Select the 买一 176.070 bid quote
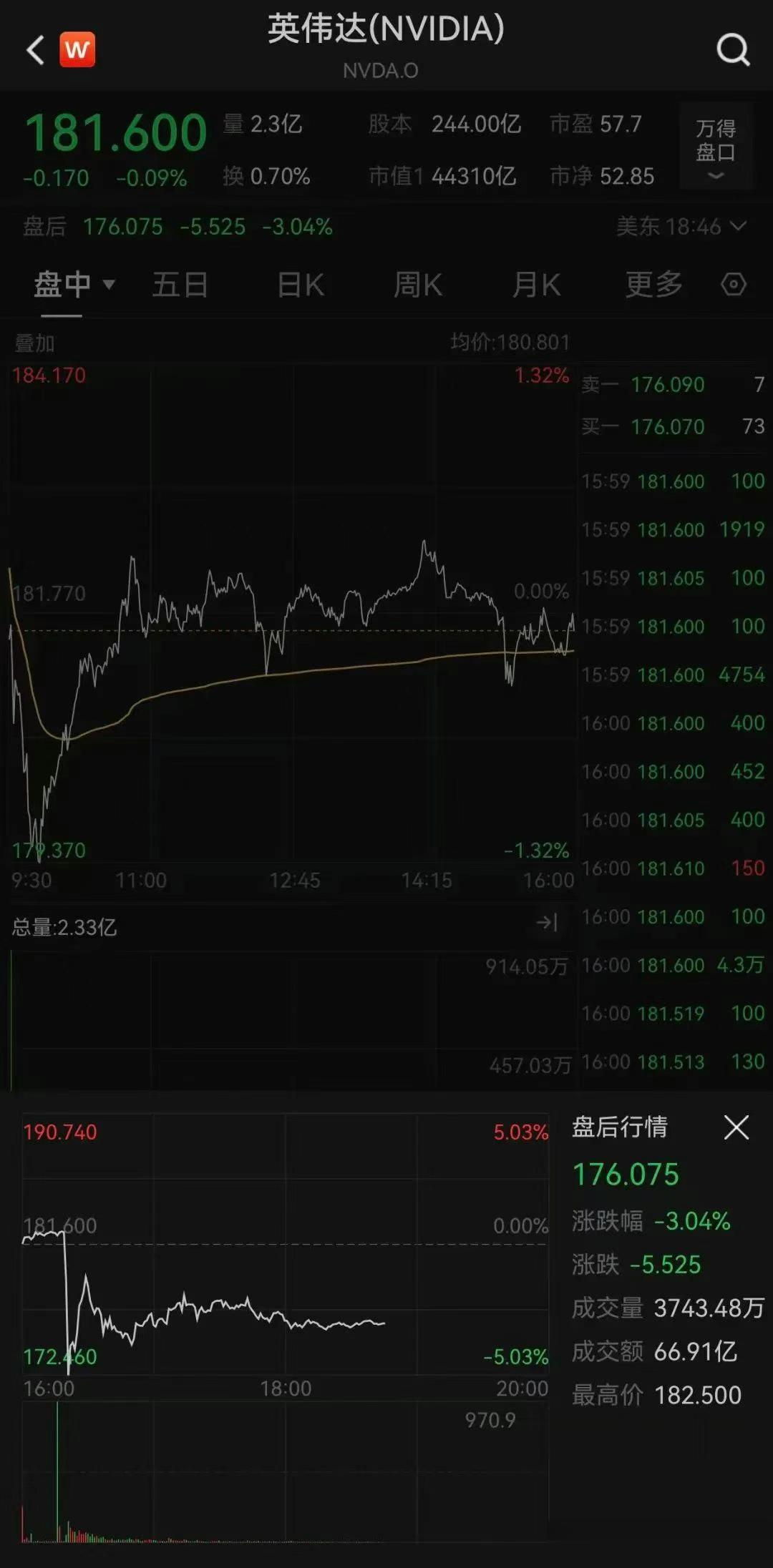This screenshot has width=773, height=1568. [674, 427]
